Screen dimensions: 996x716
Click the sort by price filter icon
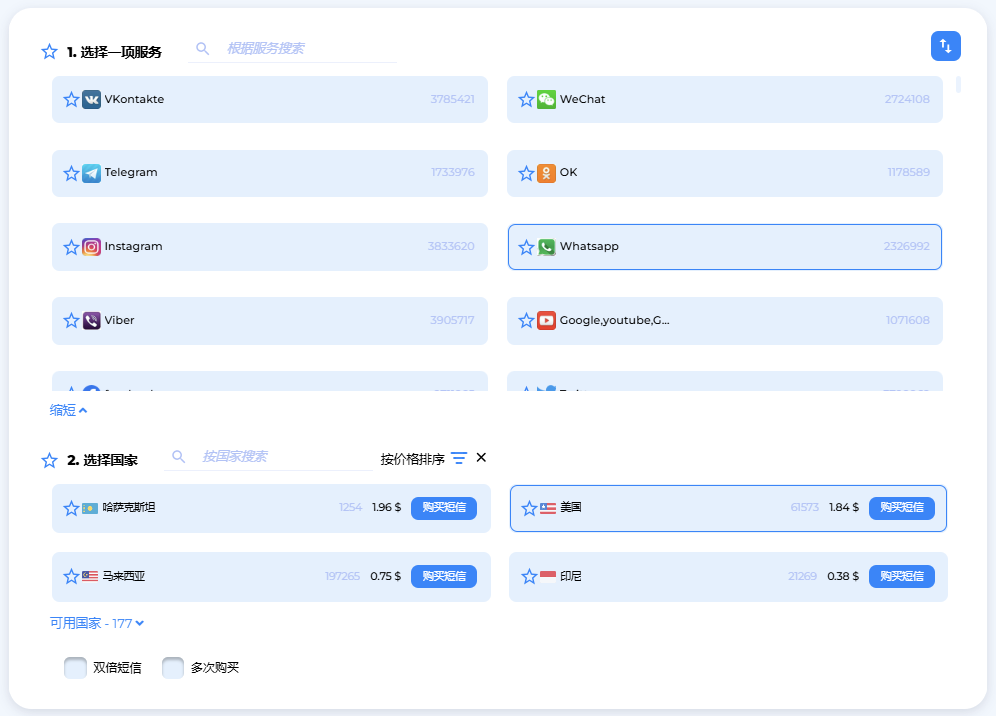(x=459, y=458)
